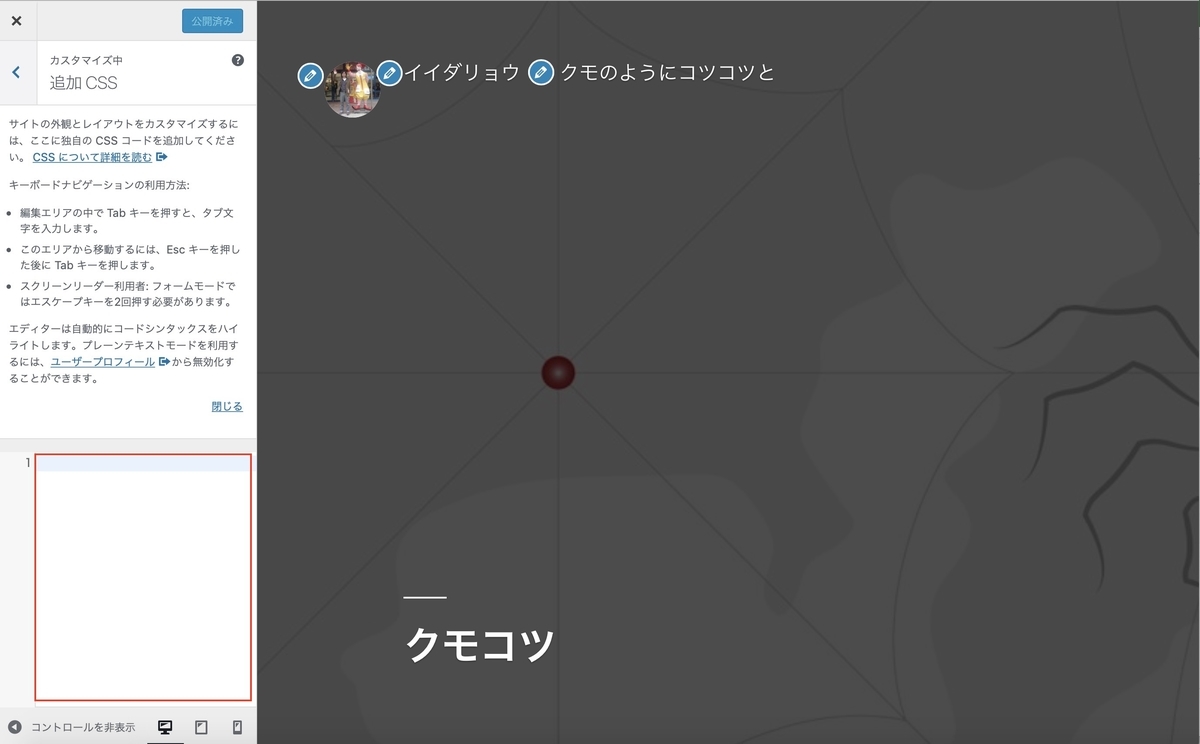Switch preview to mobile view
Image resolution: width=1200 pixels, height=744 pixels.
(237, 727)
